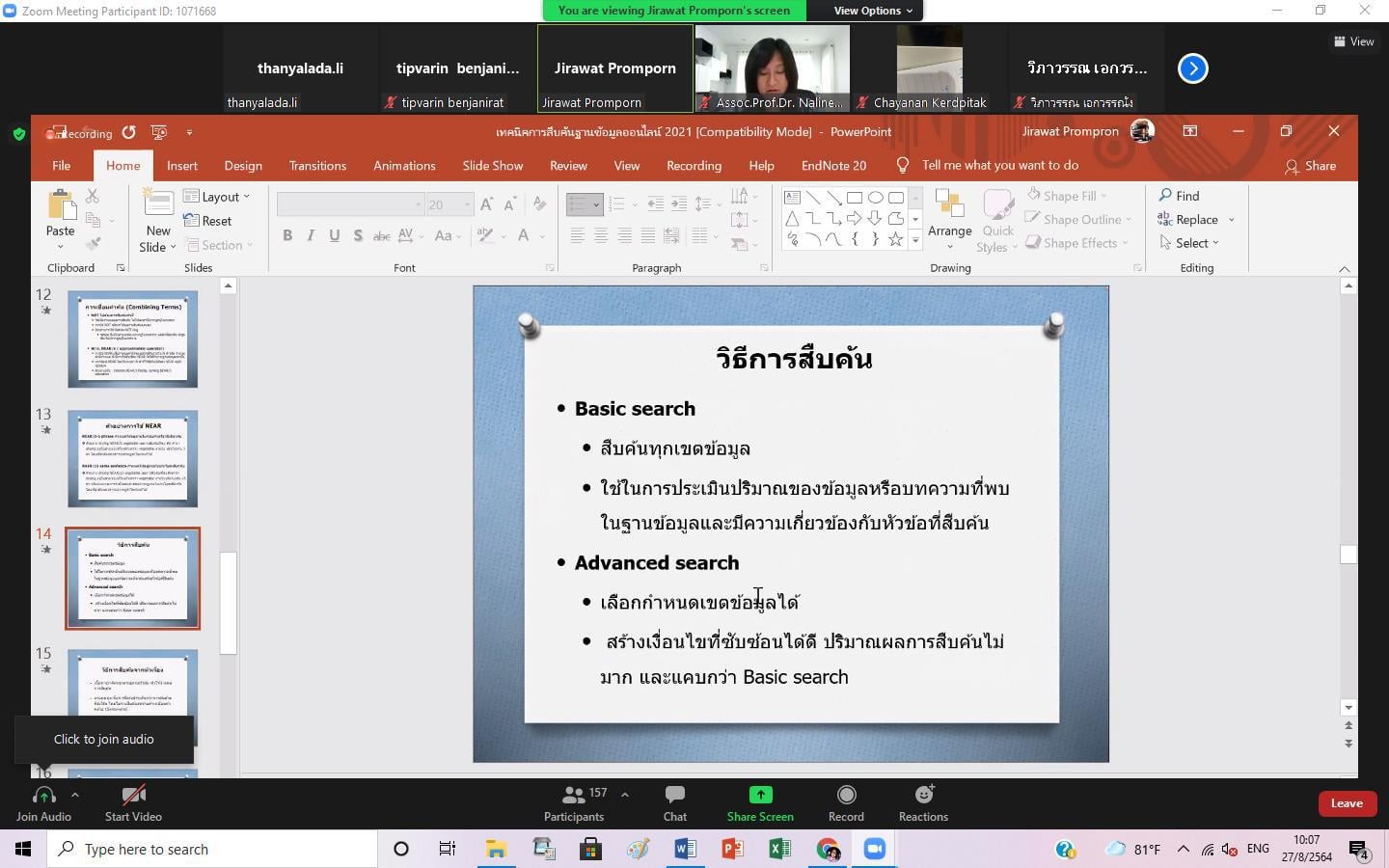Click the Share Screen icon
The width and height of the screenshot is (1389, 868).
click(760, 795)
